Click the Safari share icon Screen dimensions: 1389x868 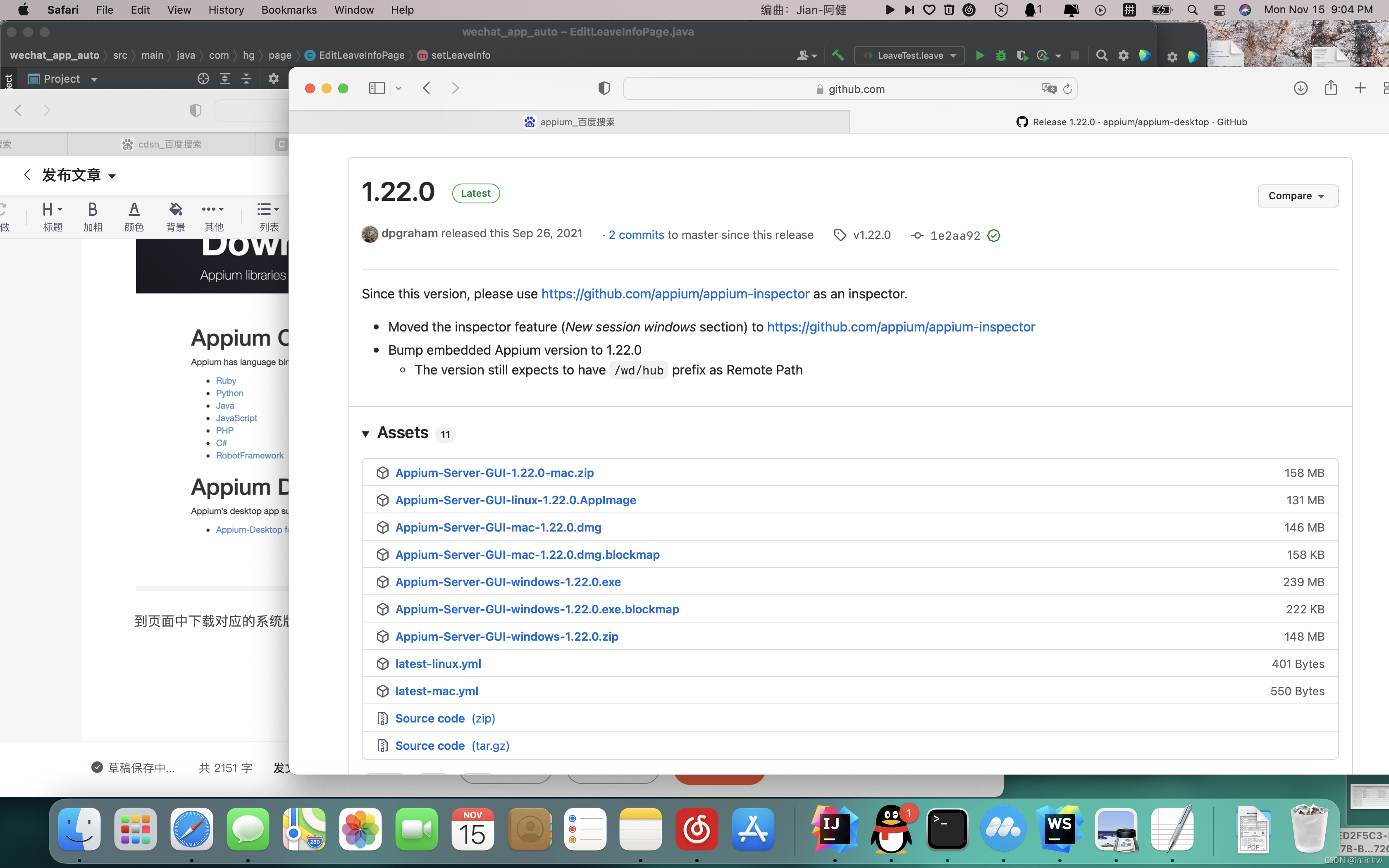(x=1330, y=88)
